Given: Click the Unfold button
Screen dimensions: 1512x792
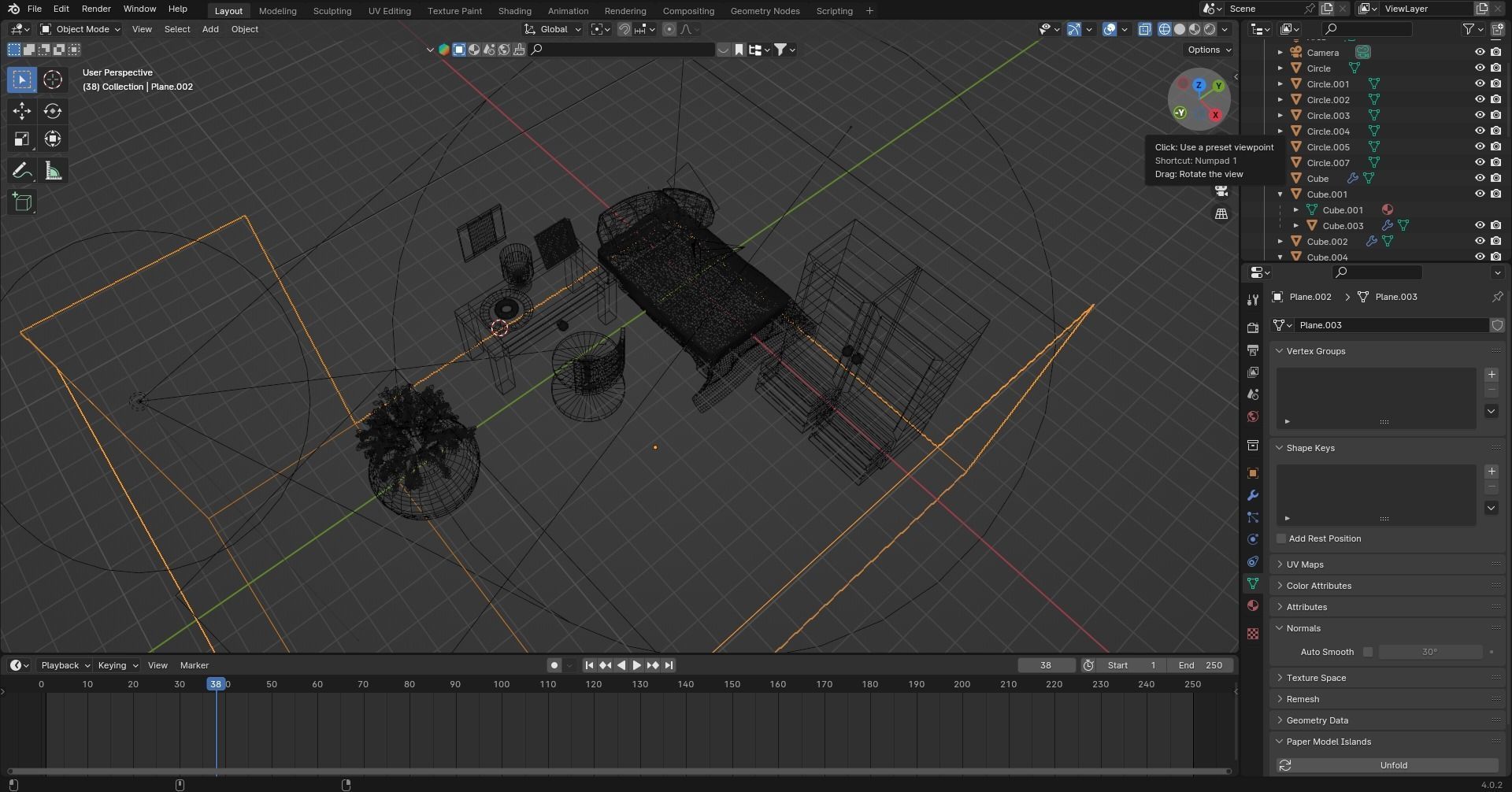Looking at the screenshot, I should [x=1394, y=765].
